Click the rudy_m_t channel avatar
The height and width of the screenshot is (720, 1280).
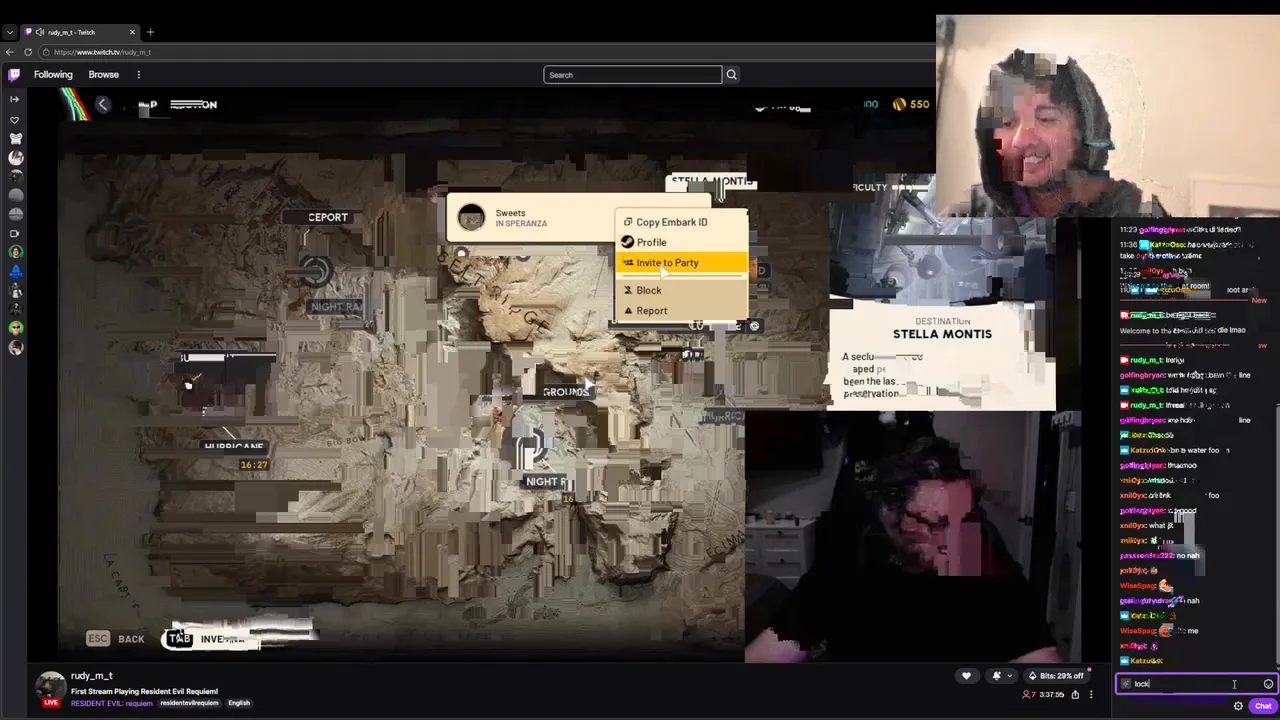pyautogui.click(x=50, y=685)
